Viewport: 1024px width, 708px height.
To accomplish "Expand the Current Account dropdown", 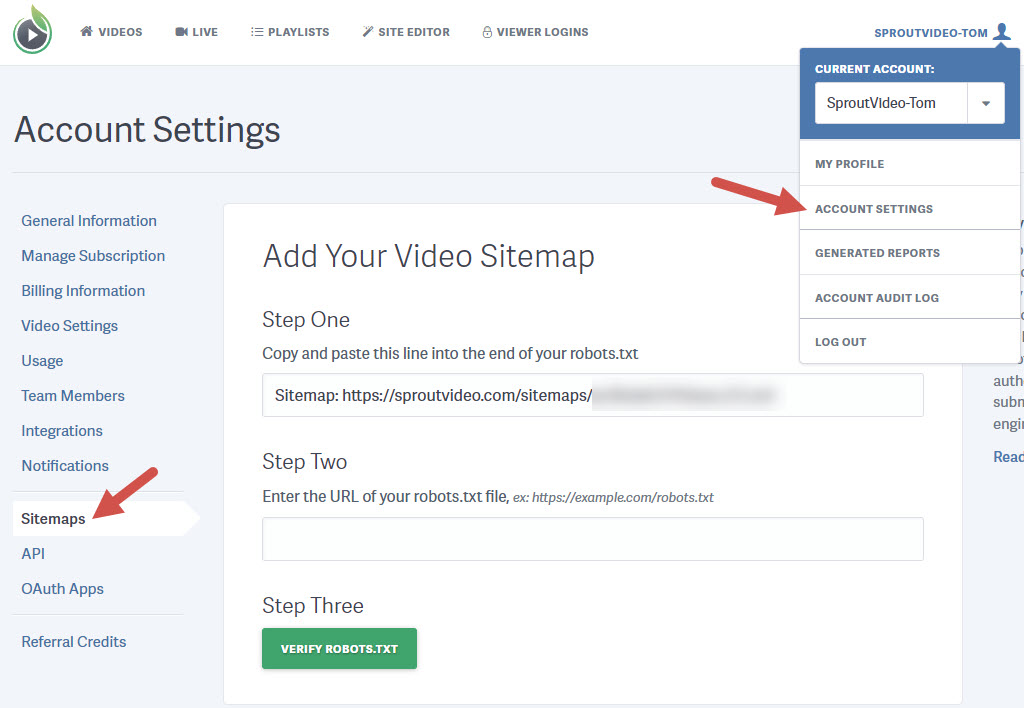I will point(984,103).
